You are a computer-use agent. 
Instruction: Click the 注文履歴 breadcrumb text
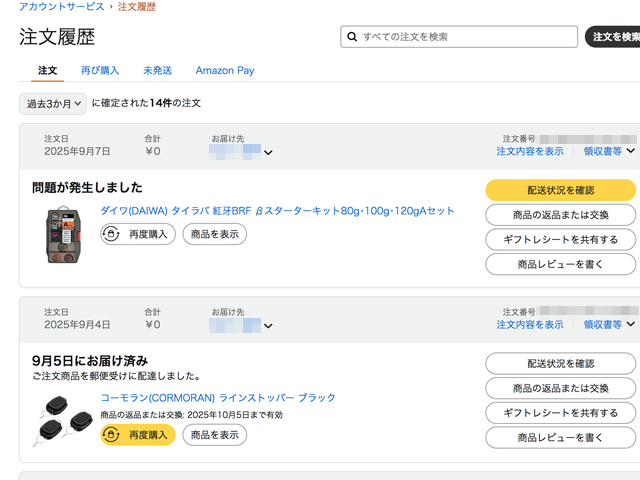click(x=137, y=7)
